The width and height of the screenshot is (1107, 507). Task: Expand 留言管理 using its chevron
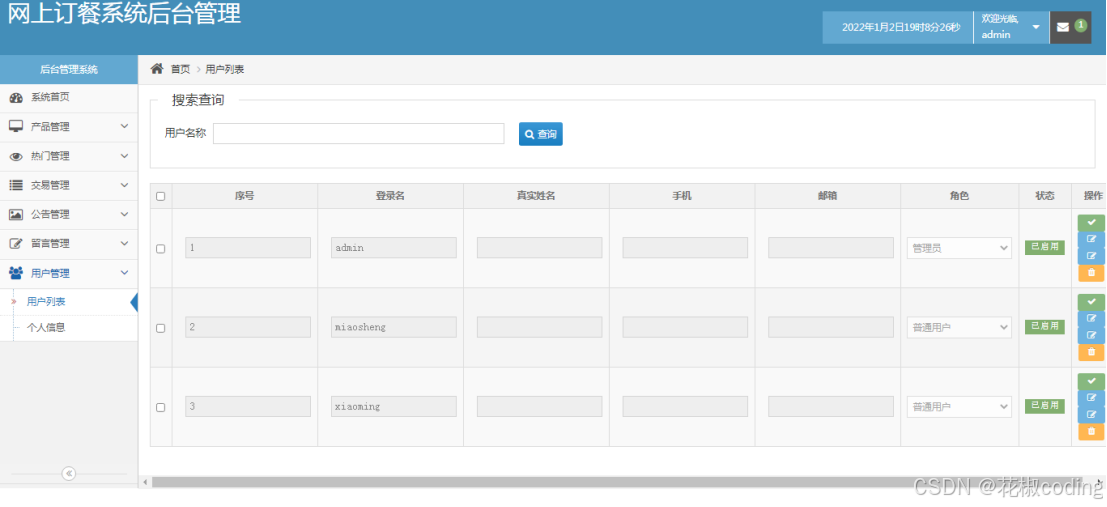[124, 244]
